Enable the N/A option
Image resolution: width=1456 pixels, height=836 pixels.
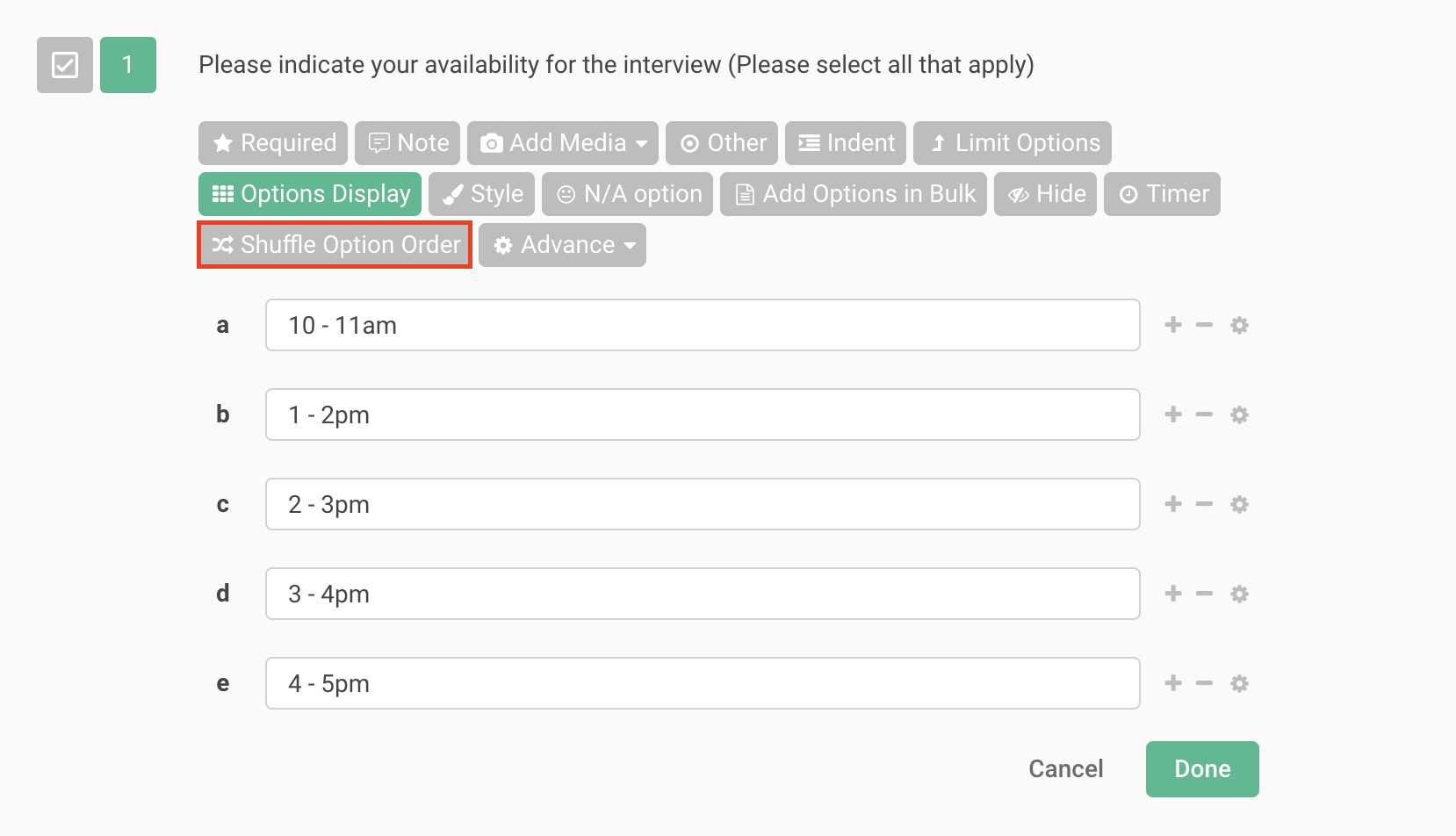(x=627, y=193)
